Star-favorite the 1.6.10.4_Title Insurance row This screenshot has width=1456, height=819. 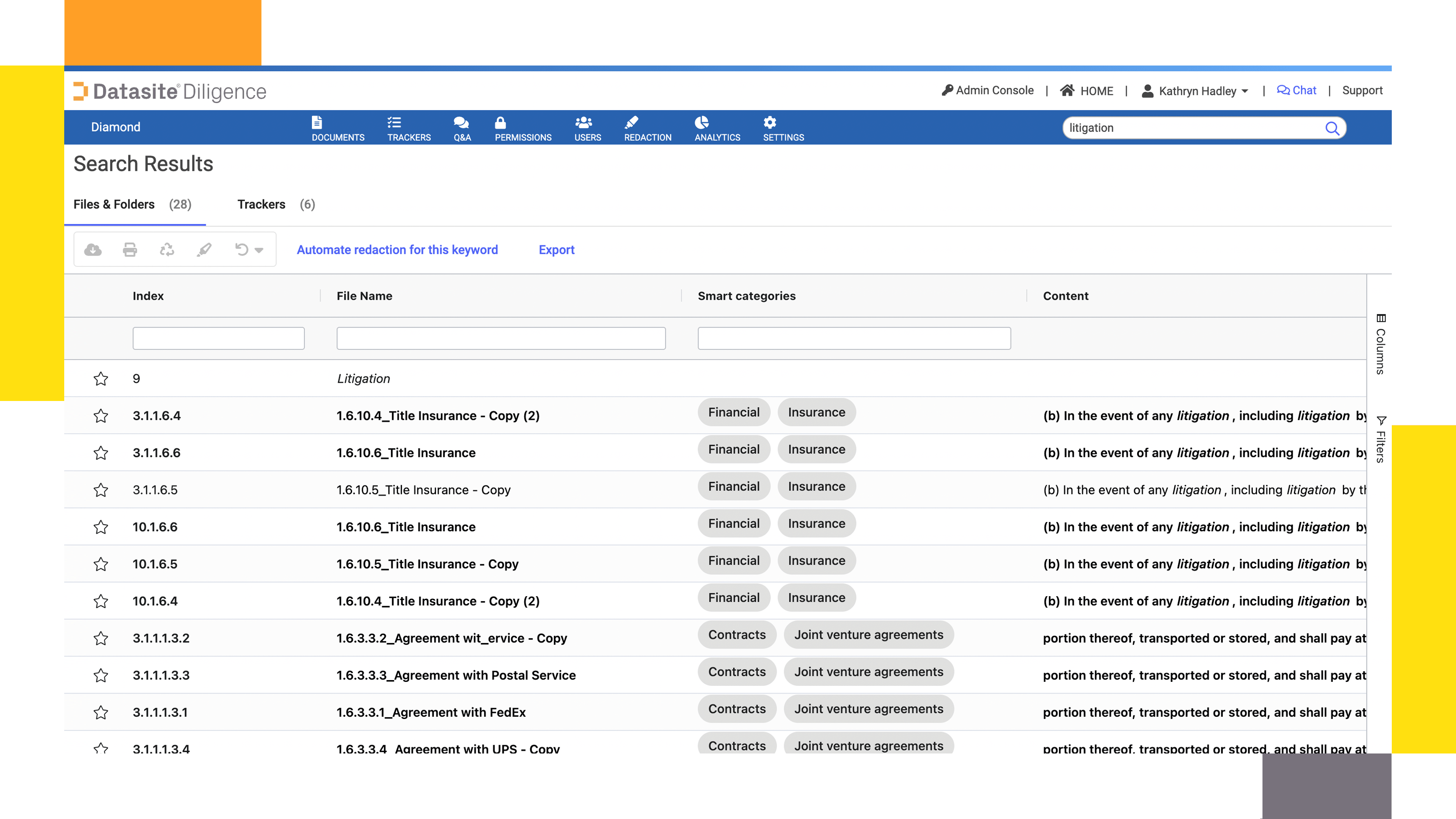pos(100,415)
